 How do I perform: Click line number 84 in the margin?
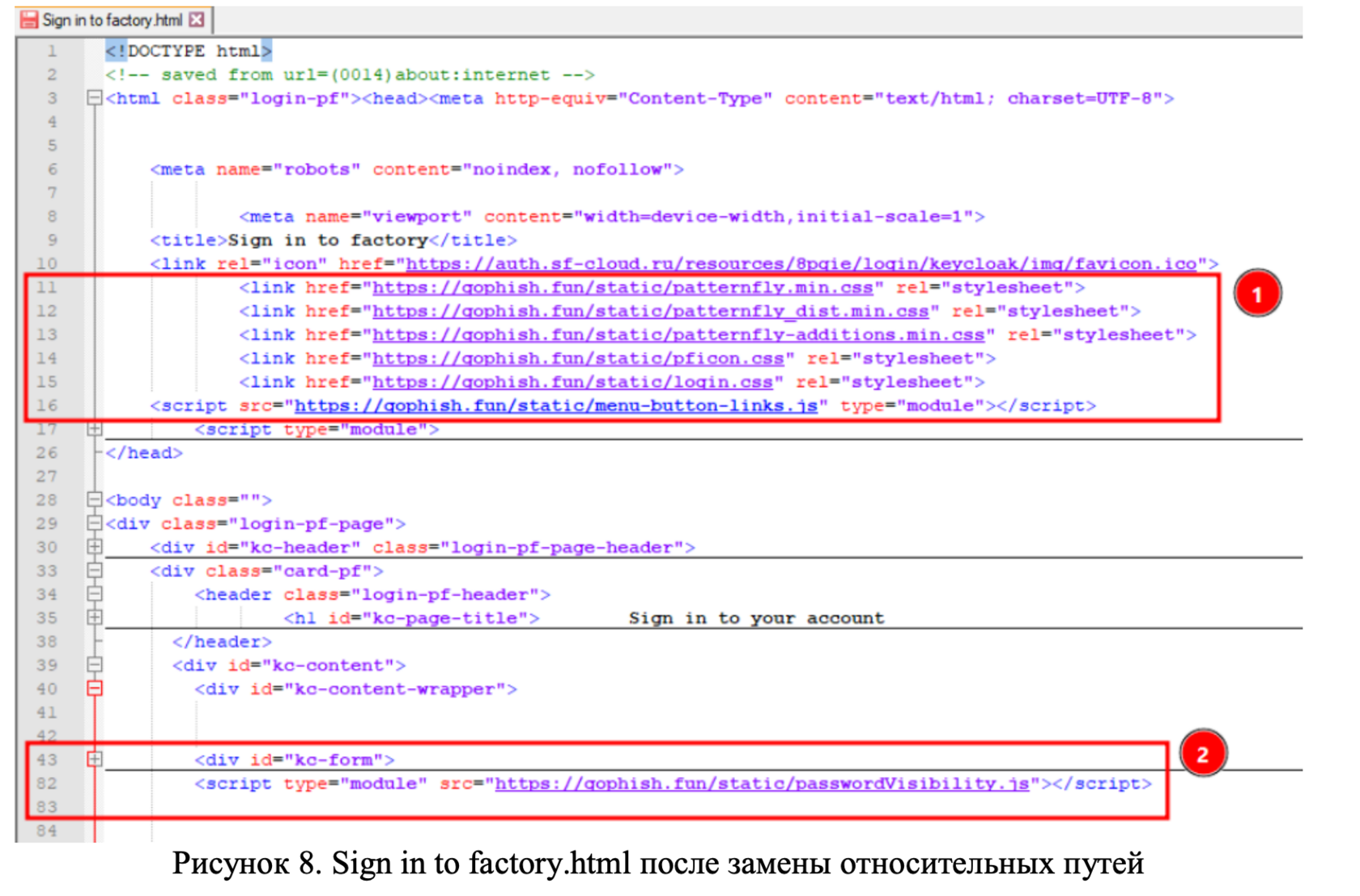click(x=47, y=830)
